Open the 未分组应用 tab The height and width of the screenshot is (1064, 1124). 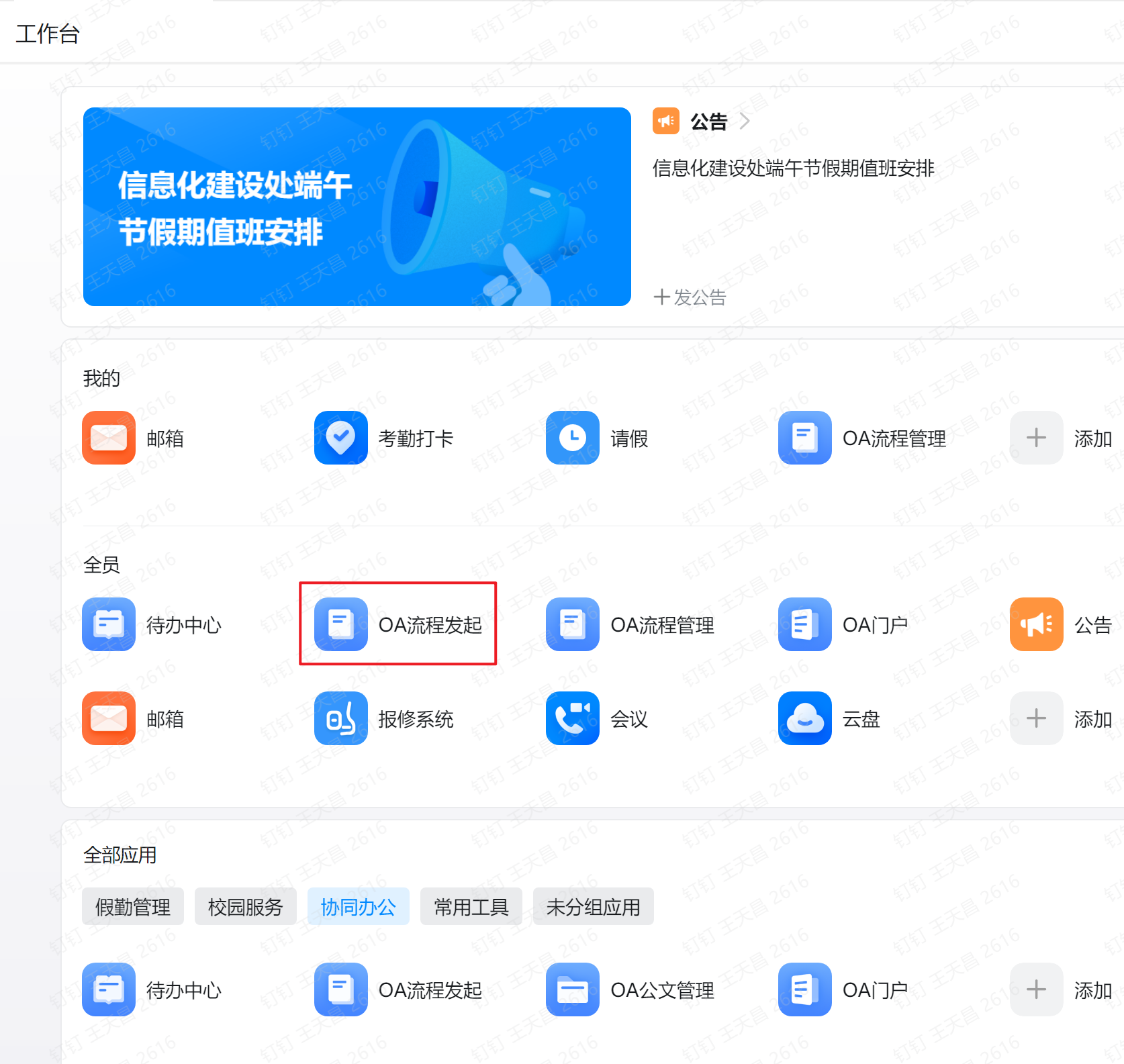tap(593, 907)
